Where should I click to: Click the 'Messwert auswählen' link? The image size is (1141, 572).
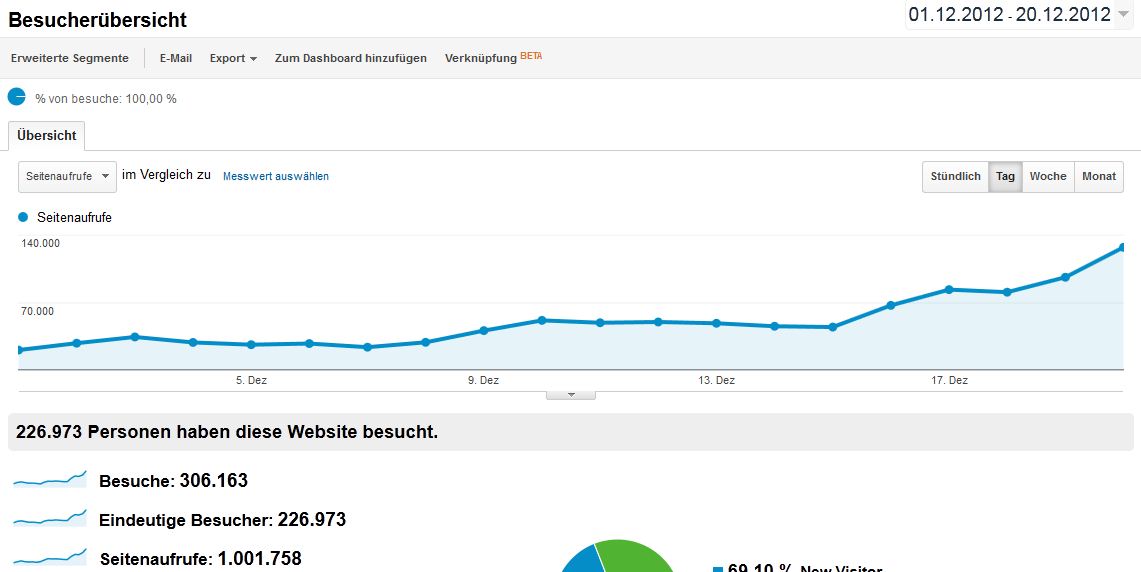(x=276, y=176)
